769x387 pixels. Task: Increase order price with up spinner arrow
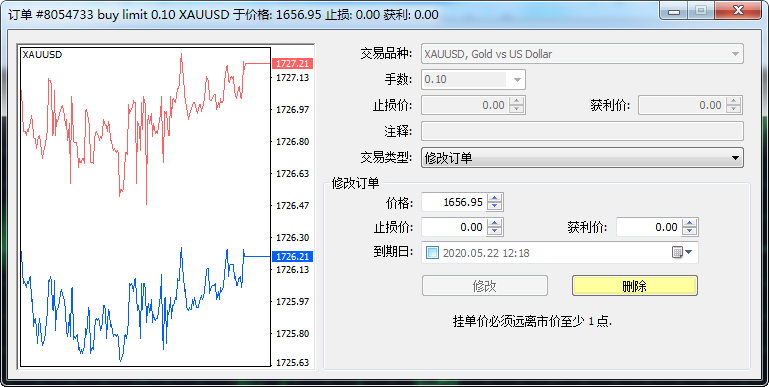[495, 198]
